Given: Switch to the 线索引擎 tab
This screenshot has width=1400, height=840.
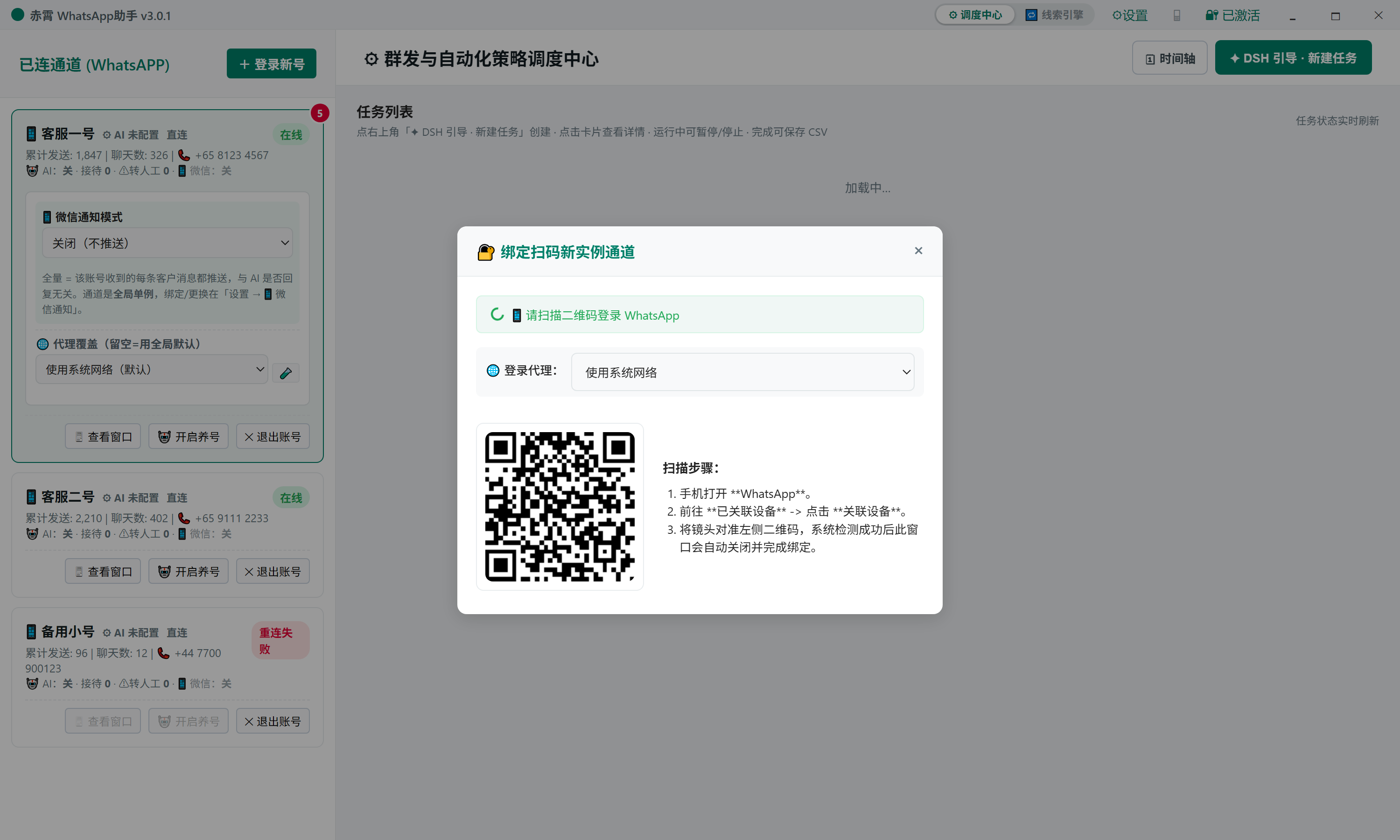Looking at the screenshot, I should (x=1054, y=15).
